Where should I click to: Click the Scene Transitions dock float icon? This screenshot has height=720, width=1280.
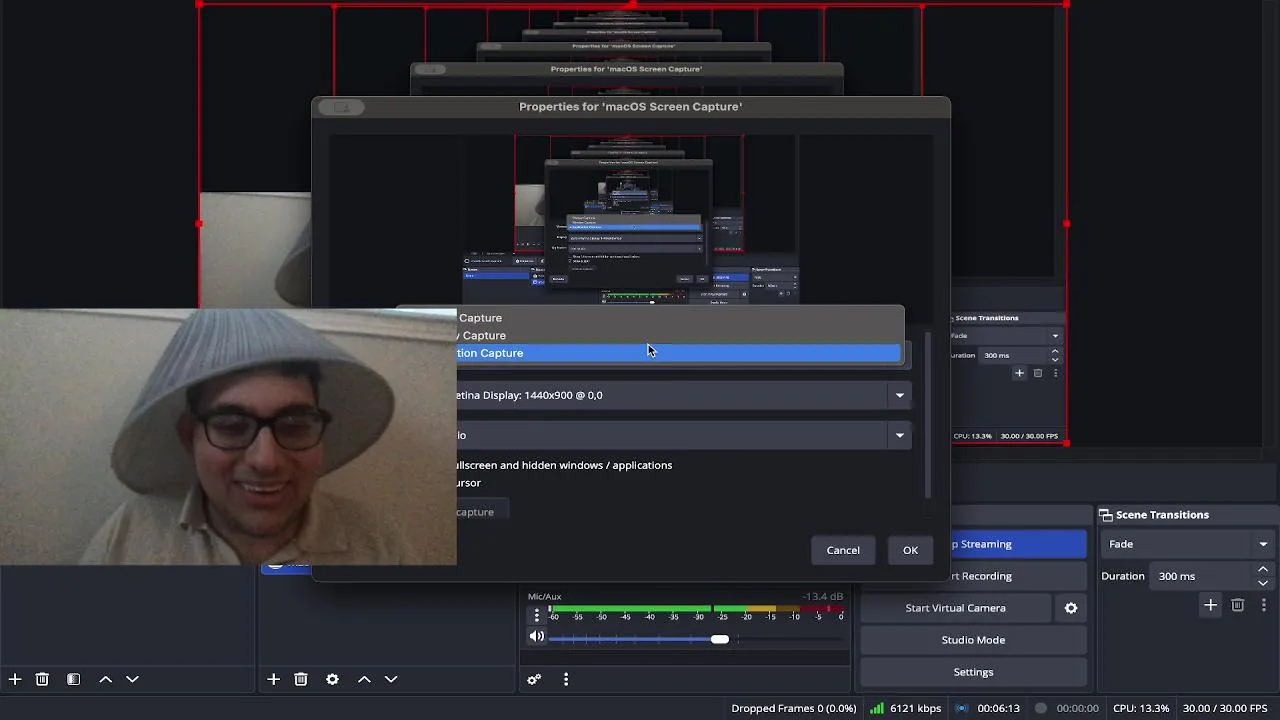[x=1106, y=515]
